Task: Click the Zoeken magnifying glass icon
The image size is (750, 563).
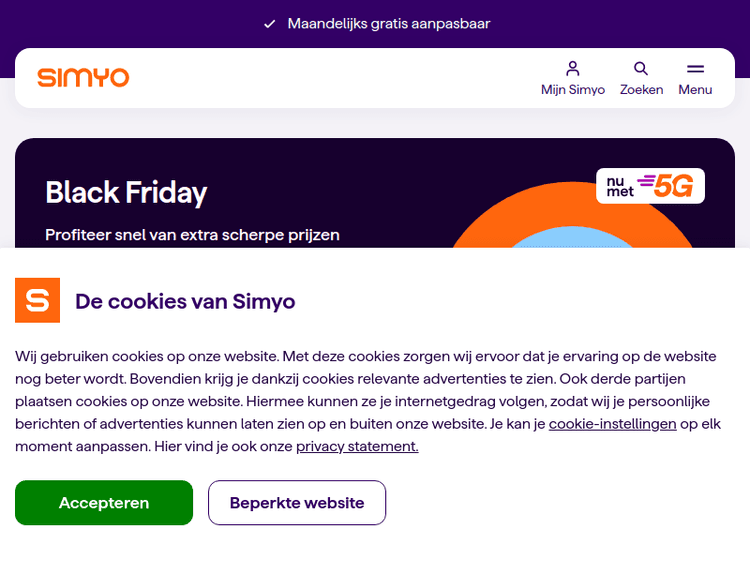Action: 641,69
